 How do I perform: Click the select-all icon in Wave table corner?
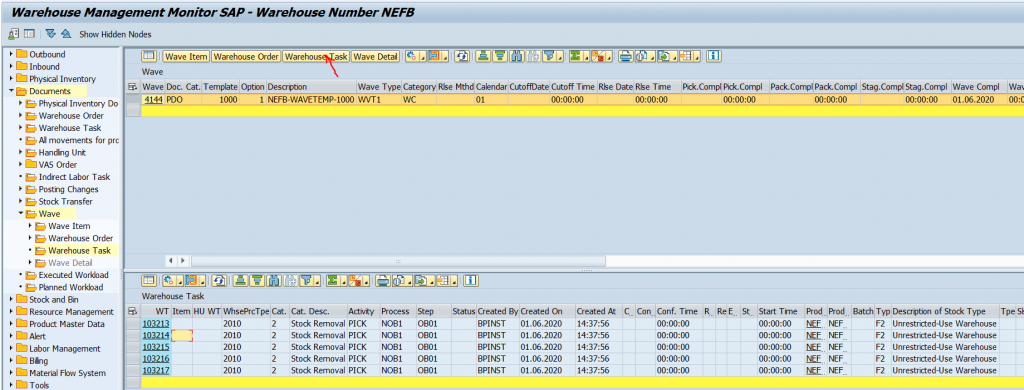tap(133, 87)
